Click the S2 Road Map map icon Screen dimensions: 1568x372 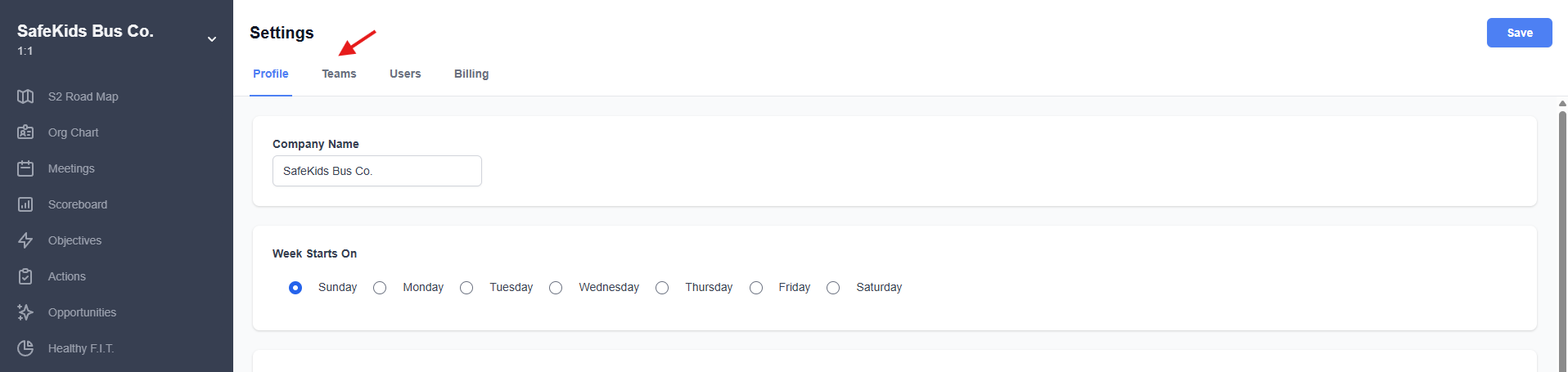(25, 96)
